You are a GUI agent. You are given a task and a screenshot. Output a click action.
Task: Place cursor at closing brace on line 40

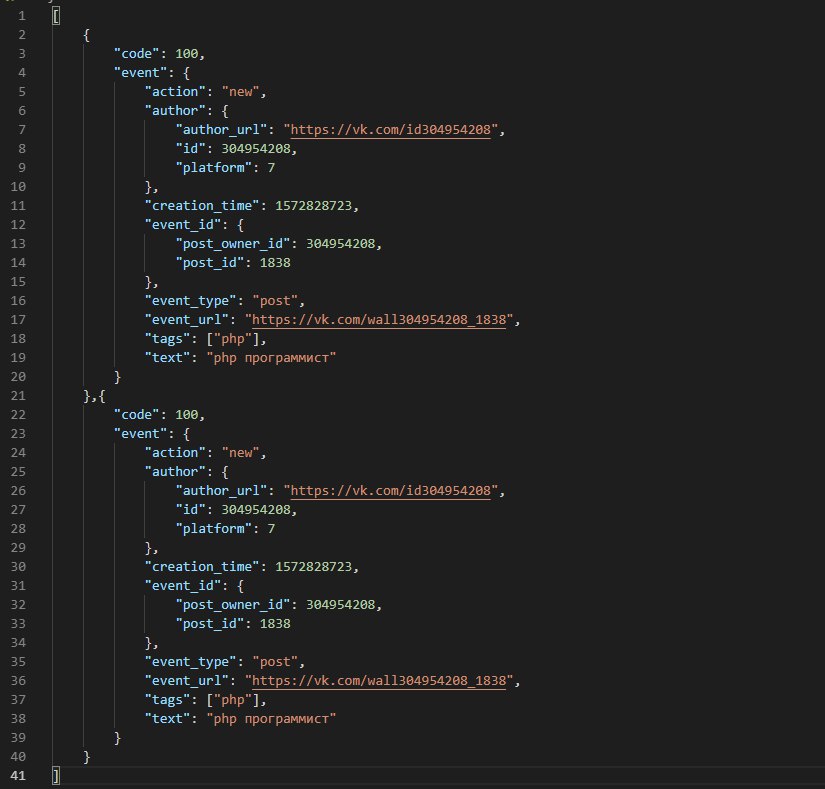[87, 756]
